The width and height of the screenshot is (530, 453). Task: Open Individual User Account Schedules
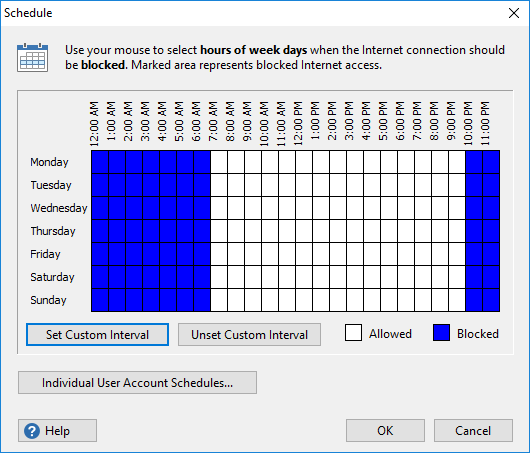137,383
